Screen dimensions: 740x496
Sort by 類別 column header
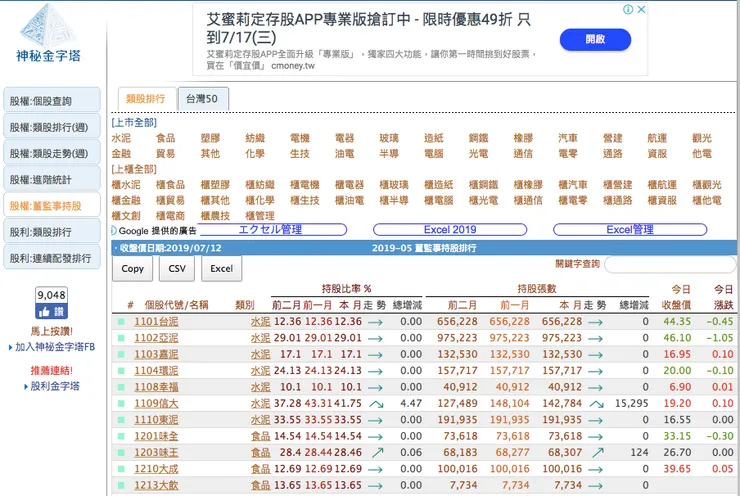(x=245, y=305)
